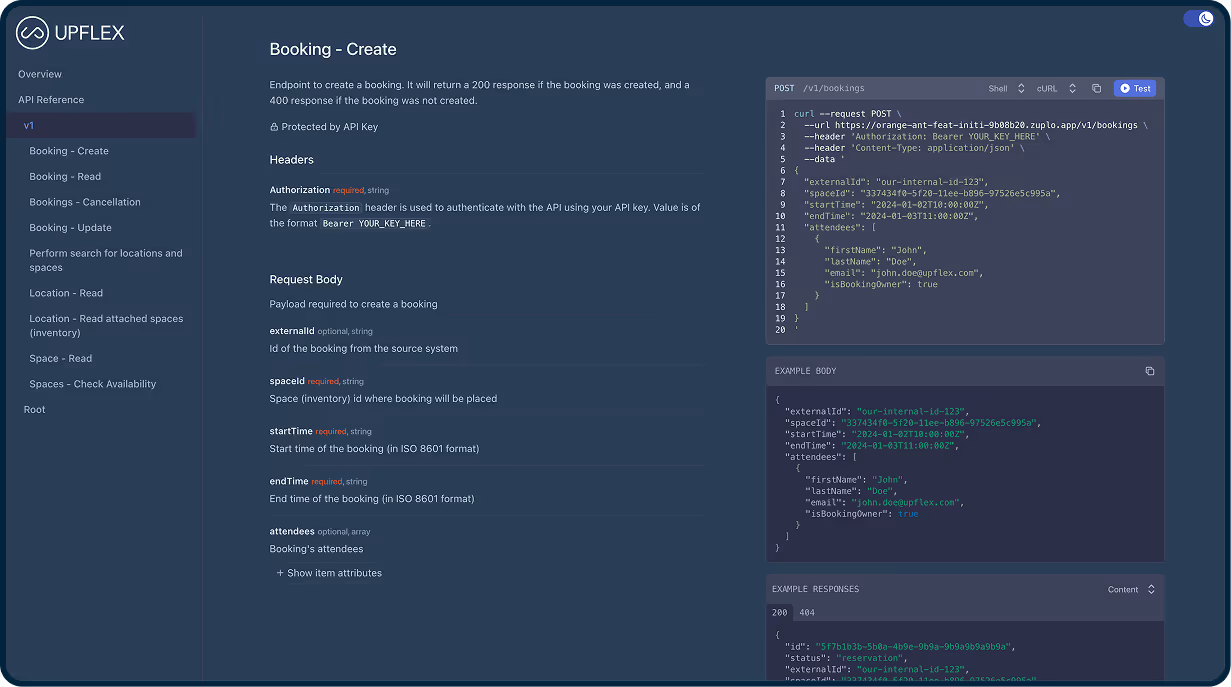The width and height of the screenshot is (1231, 687).
Task: Open the Shell language dropdown
Action: pos(1004,88)
